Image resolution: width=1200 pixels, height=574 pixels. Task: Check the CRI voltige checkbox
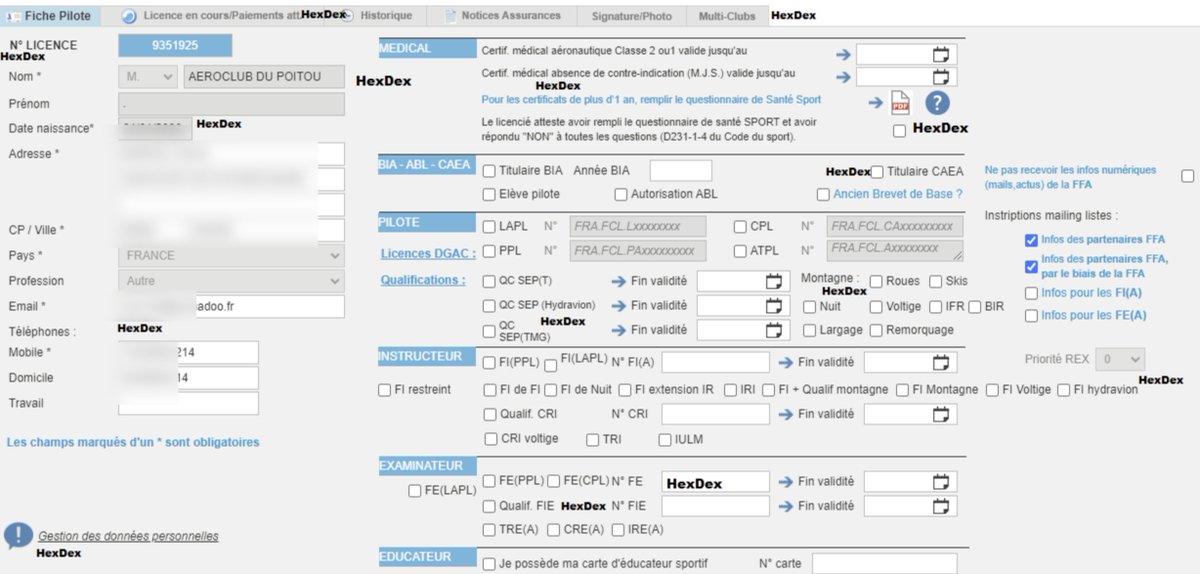click(490, 440)
